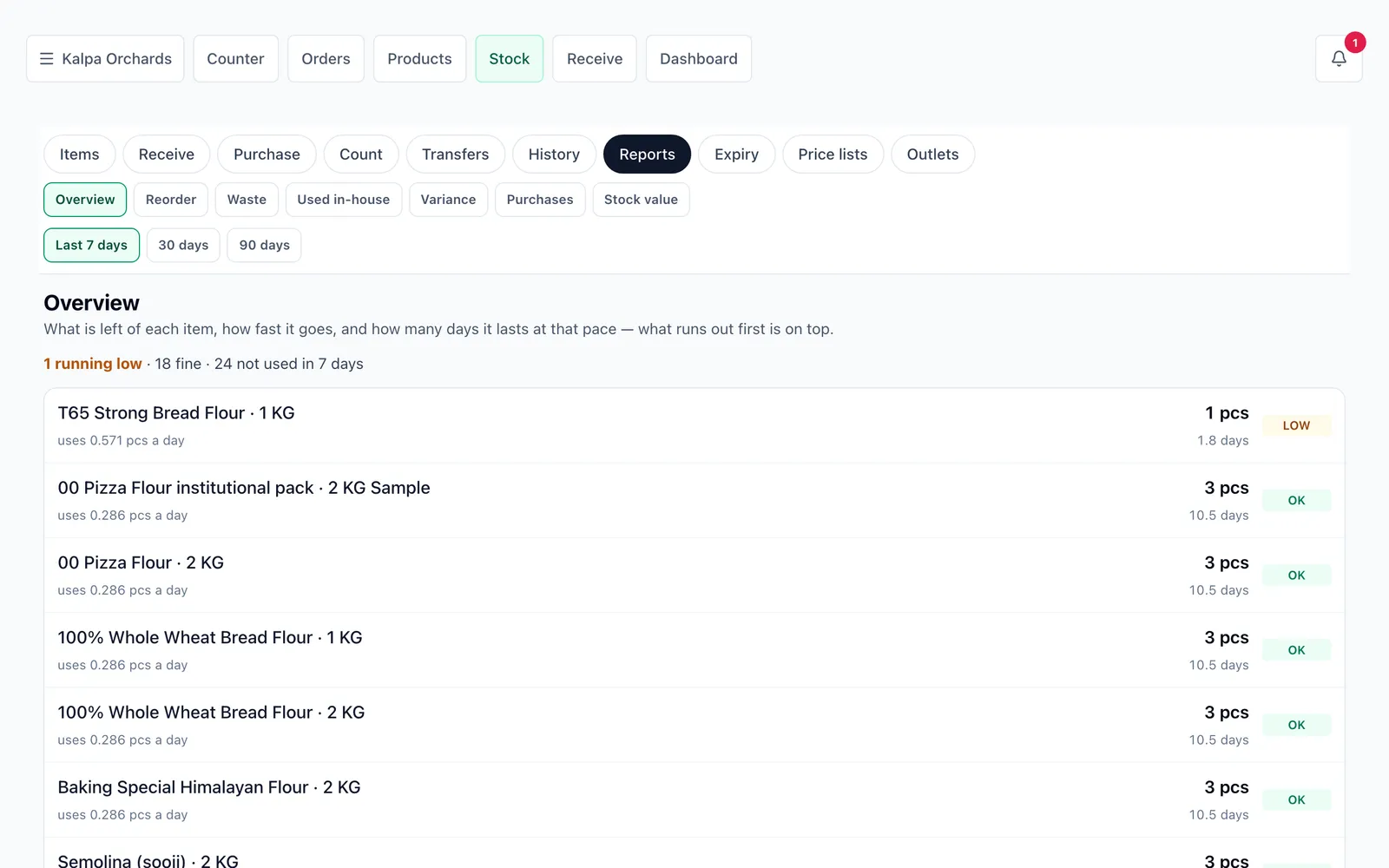The width and height of the screenshot is (1389, 868).
Task: Open the Price lists tab
Action: click(833, 155)
